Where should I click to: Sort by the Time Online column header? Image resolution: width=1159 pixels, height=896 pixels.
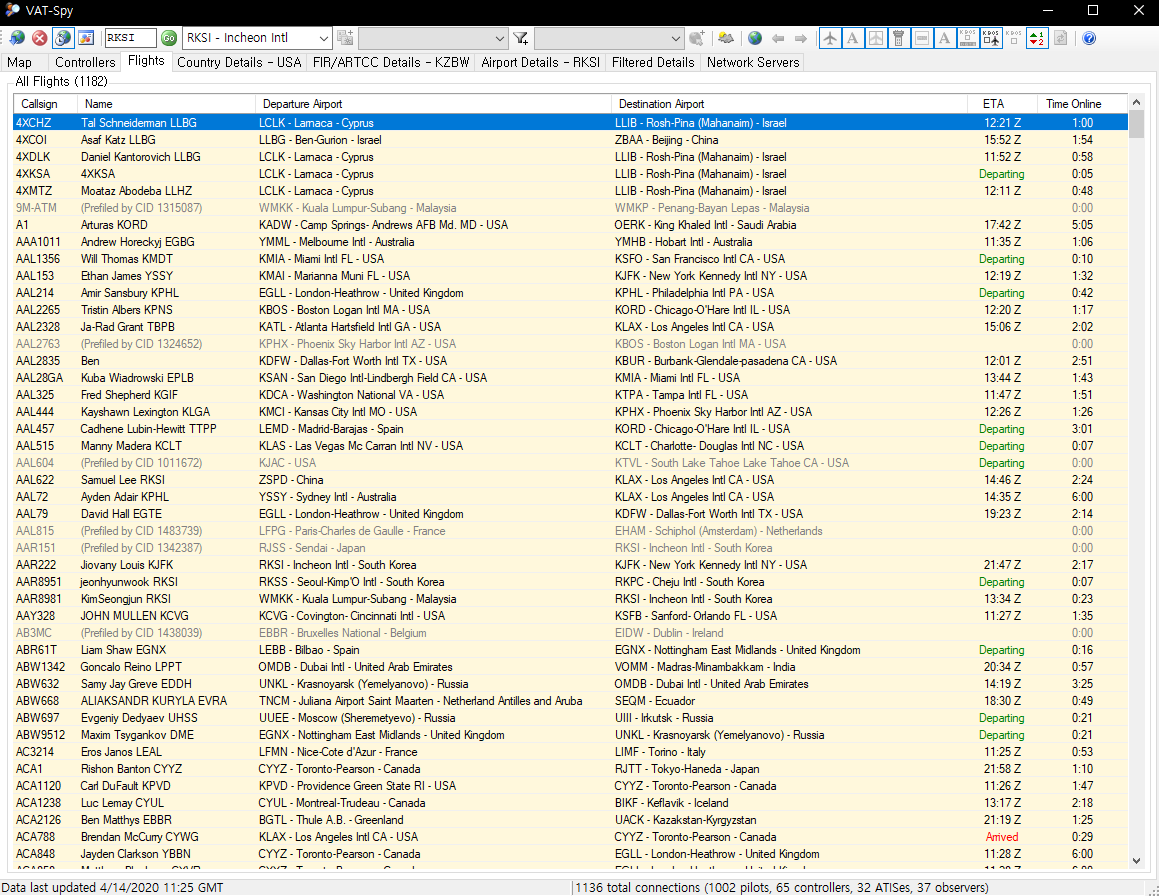click(1082, 104)
